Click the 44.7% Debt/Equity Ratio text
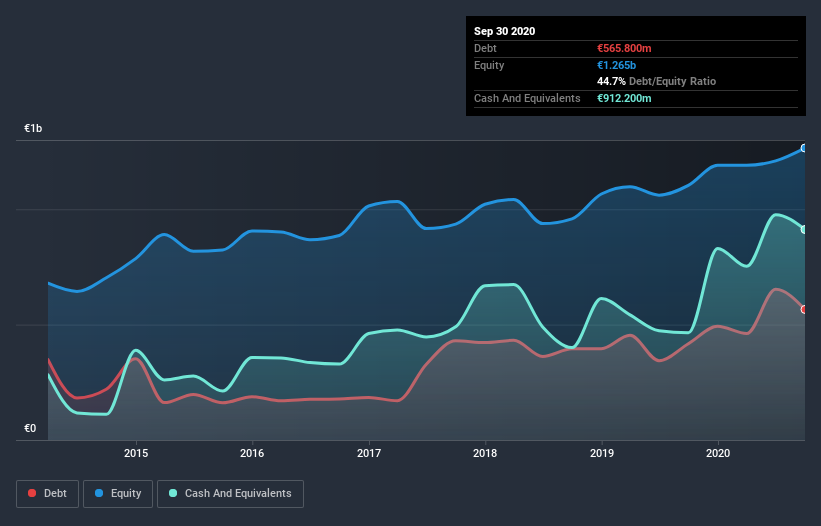This screenshot has width=821, height=526. [656, 82]
